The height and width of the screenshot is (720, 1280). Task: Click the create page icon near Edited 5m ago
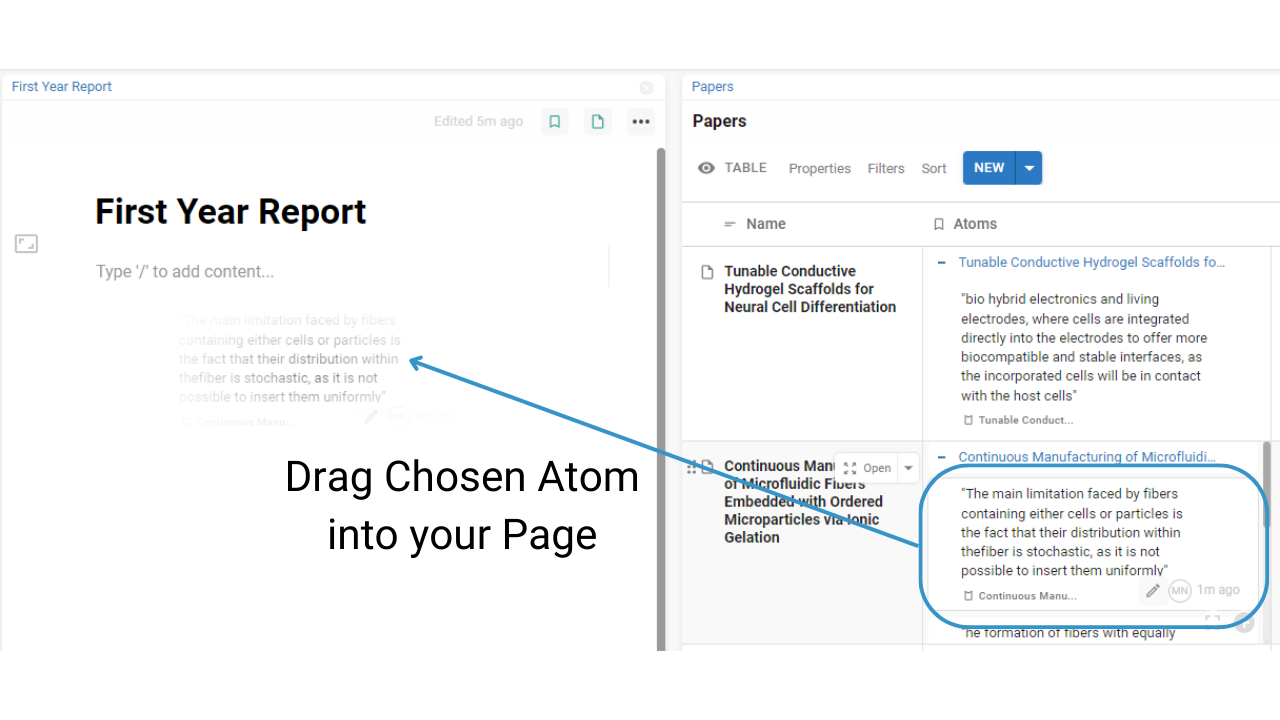pyautogui.click(x=597, y=121)
